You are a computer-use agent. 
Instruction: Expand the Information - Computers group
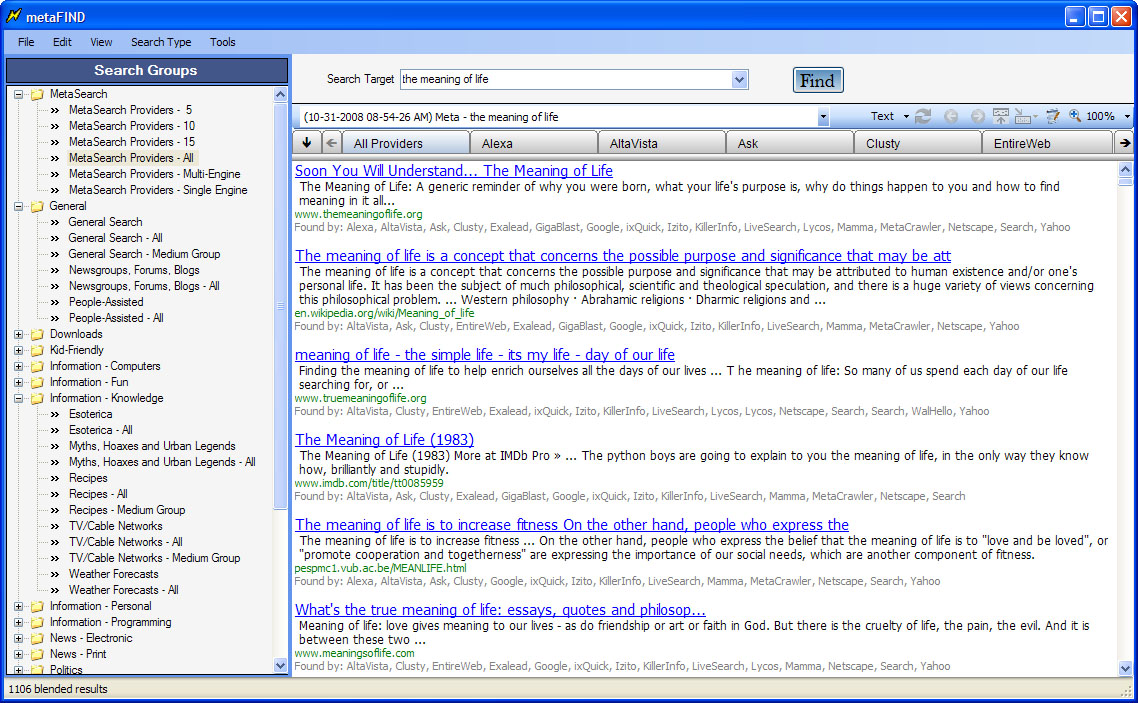(x=19, y=366)
